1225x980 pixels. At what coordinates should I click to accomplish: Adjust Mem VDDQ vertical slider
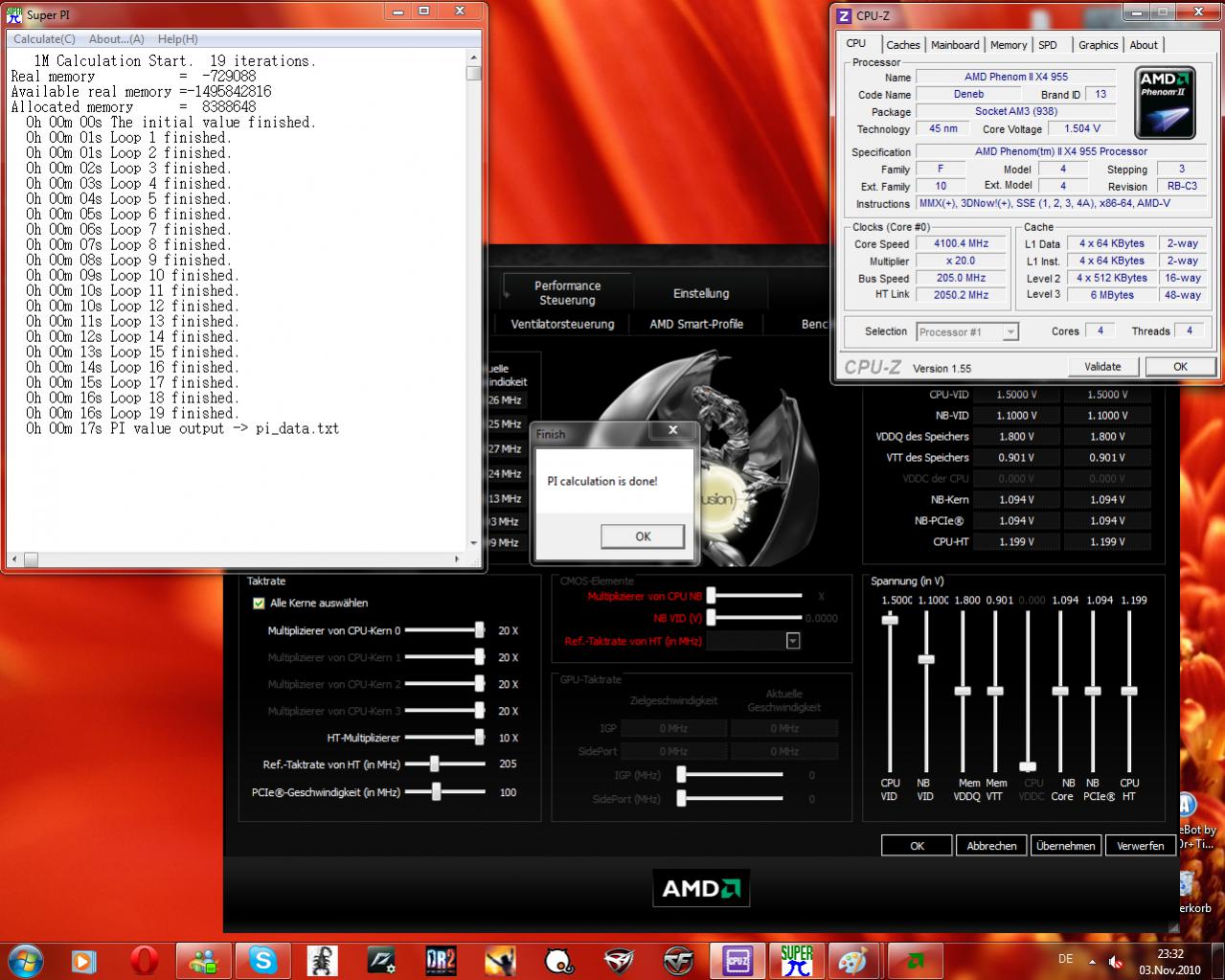[963, 692]
